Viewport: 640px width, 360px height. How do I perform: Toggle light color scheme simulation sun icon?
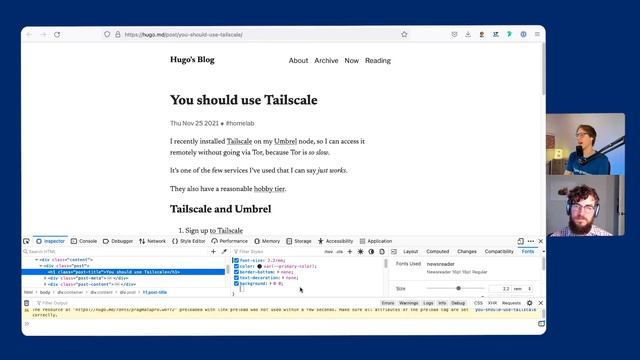[360, 252]
